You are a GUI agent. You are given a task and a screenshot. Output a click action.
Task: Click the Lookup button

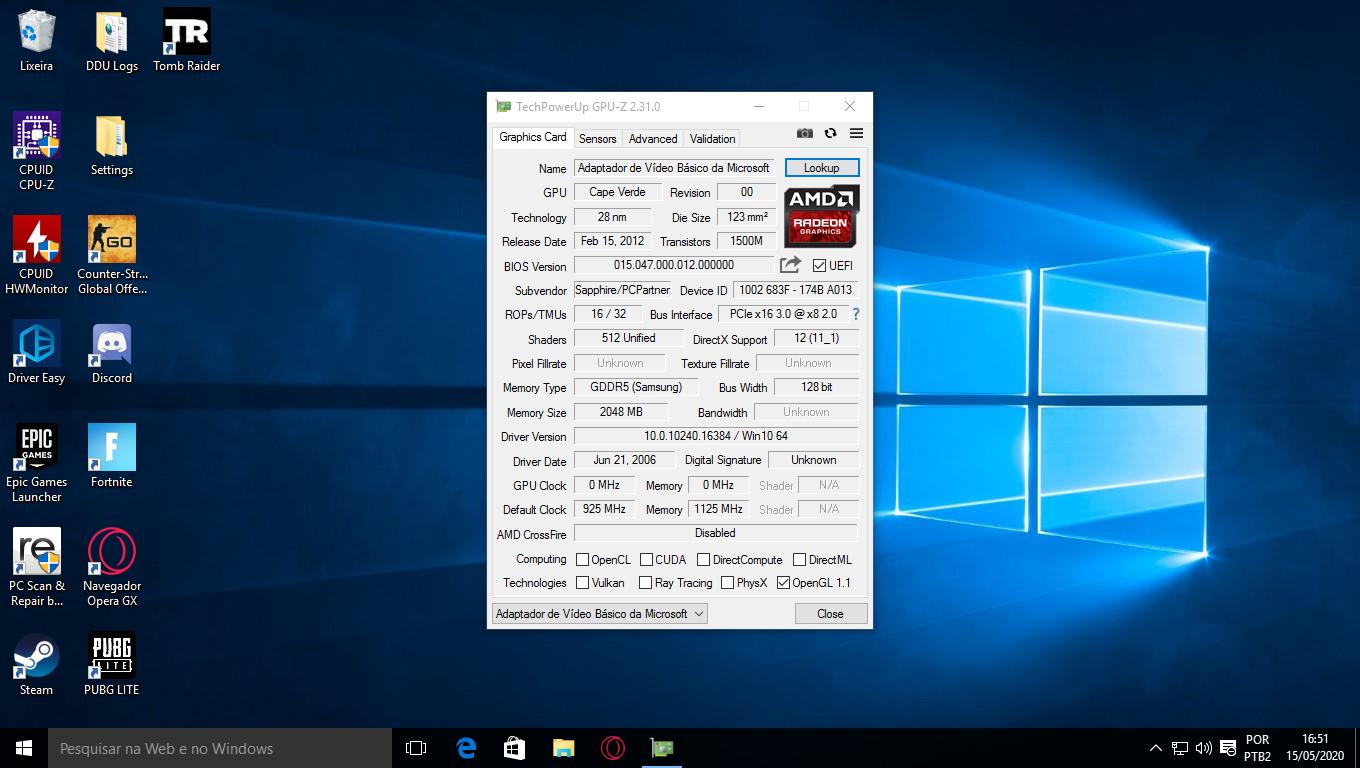tap(821, 168)
